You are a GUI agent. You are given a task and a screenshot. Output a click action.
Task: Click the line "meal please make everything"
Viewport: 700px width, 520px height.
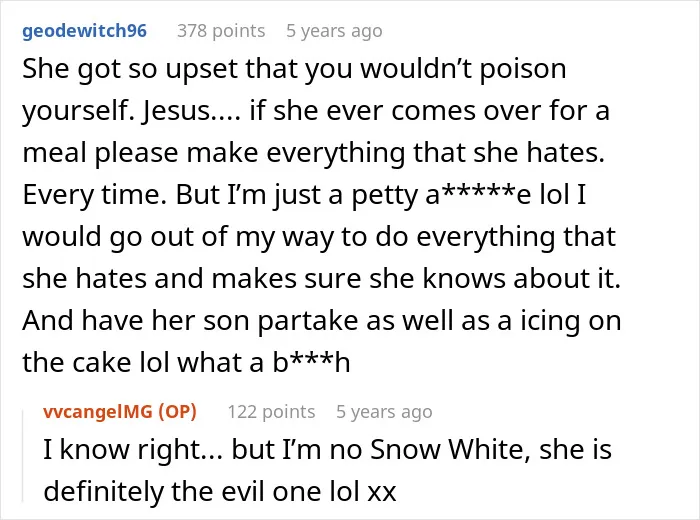click(x=313, y=153)
